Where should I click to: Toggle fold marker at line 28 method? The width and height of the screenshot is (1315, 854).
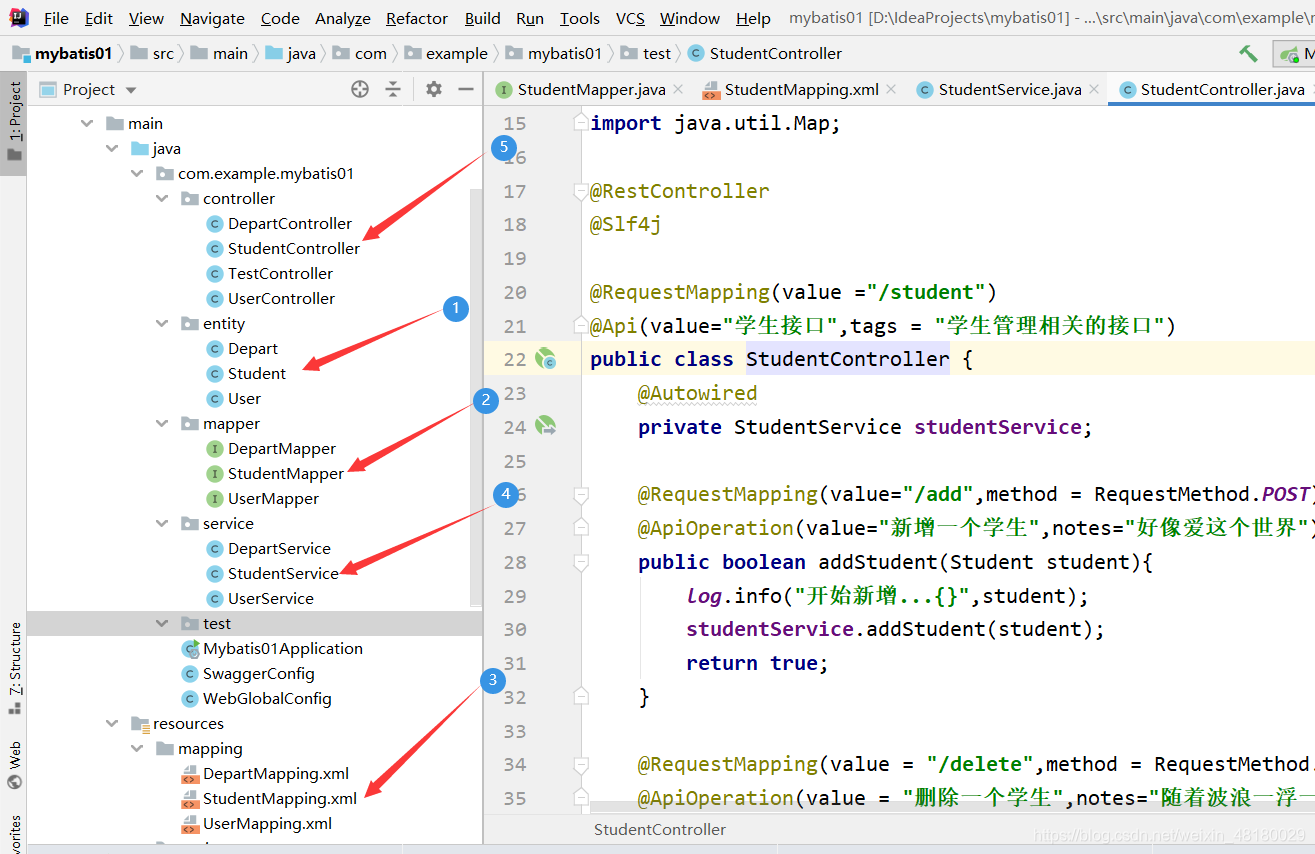[580, 562]
